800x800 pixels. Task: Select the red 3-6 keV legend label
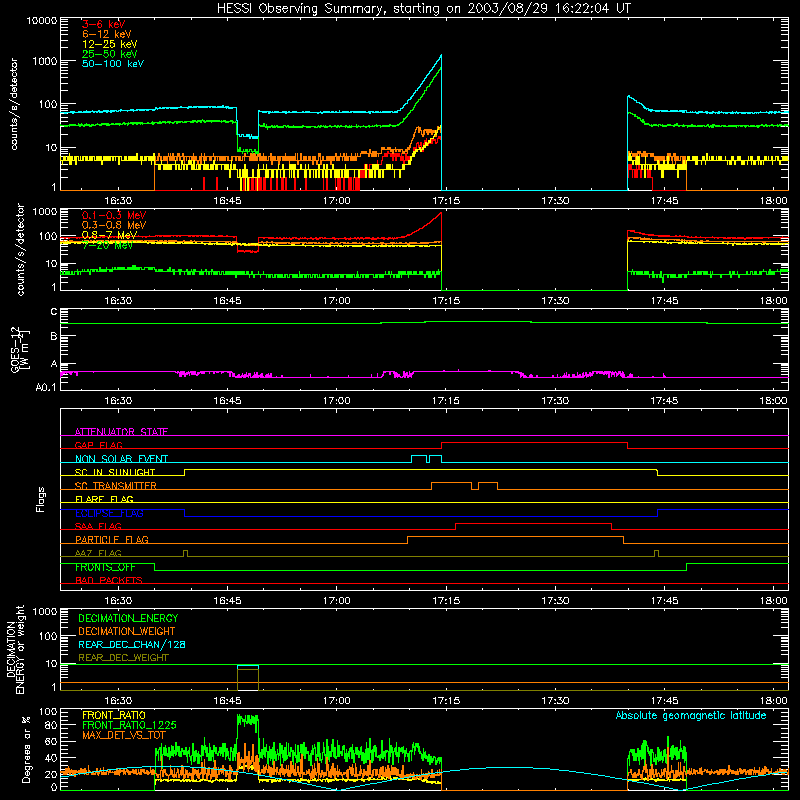(104, 24)
